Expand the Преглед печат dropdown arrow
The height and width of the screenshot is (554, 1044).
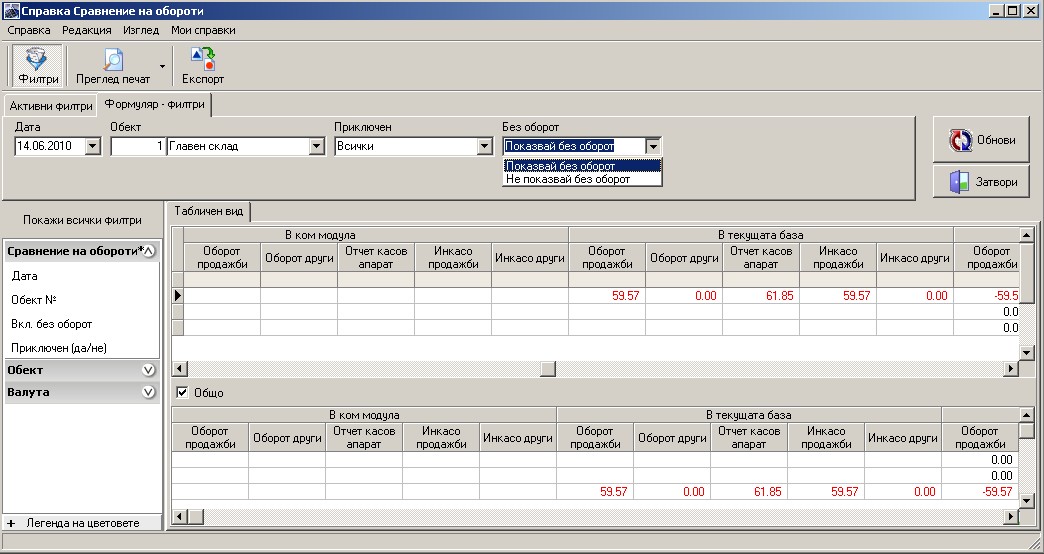(162, 66)
